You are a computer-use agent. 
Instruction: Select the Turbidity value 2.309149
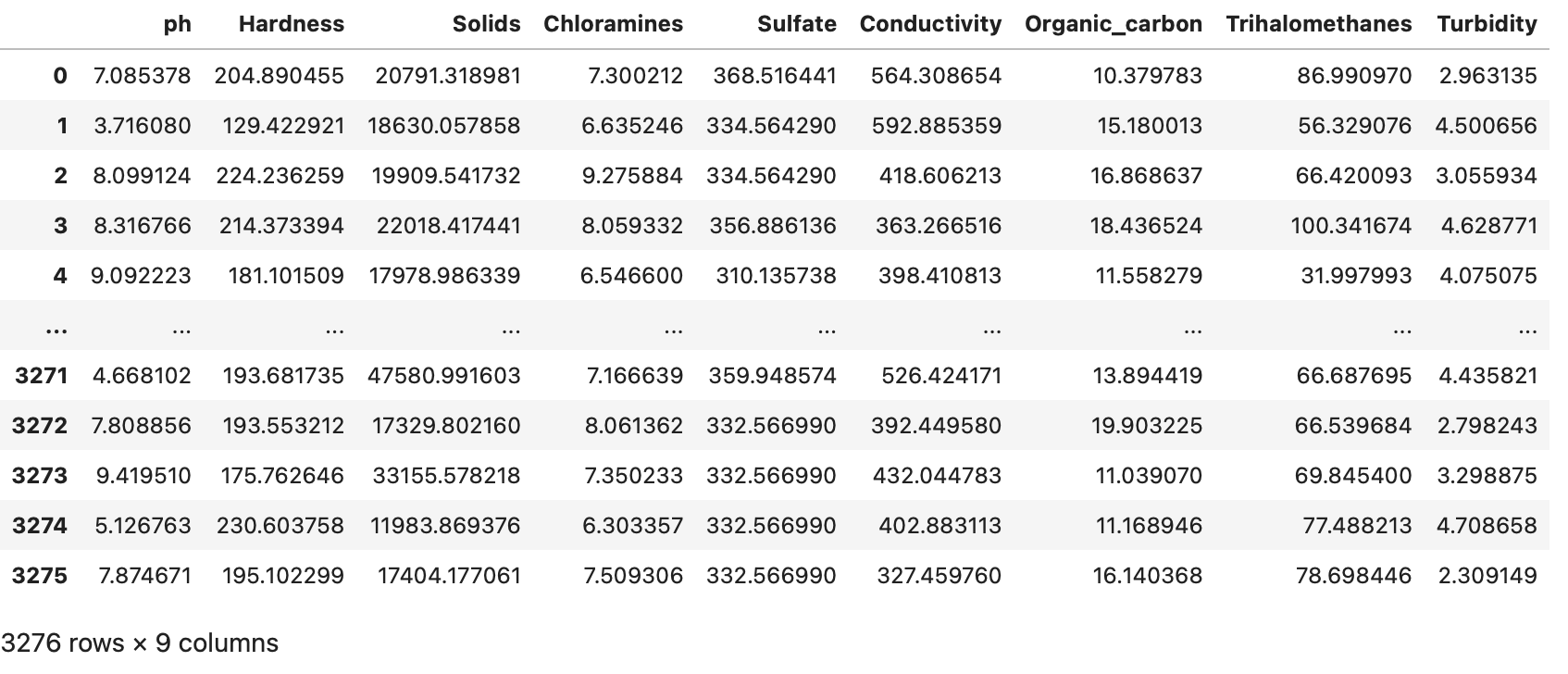pos(1487,576)
